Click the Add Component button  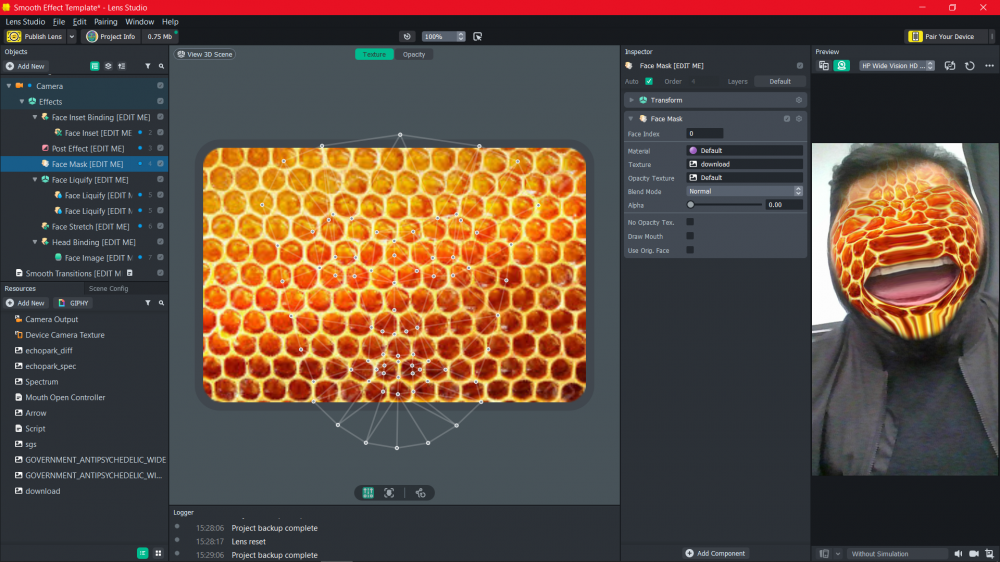pos(716,553)
